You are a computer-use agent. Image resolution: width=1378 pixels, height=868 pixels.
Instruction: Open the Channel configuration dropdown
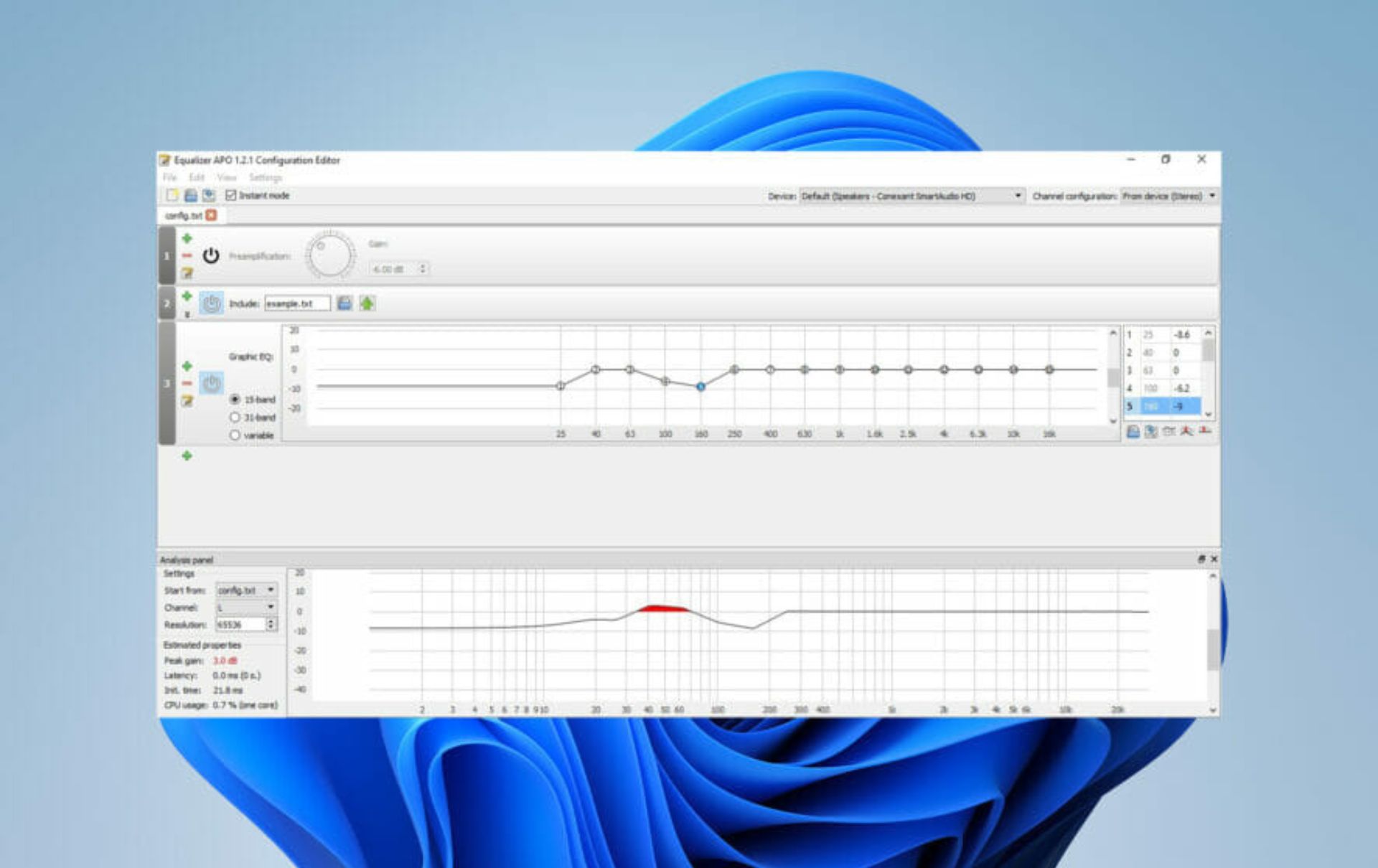tap(1169, 196)
